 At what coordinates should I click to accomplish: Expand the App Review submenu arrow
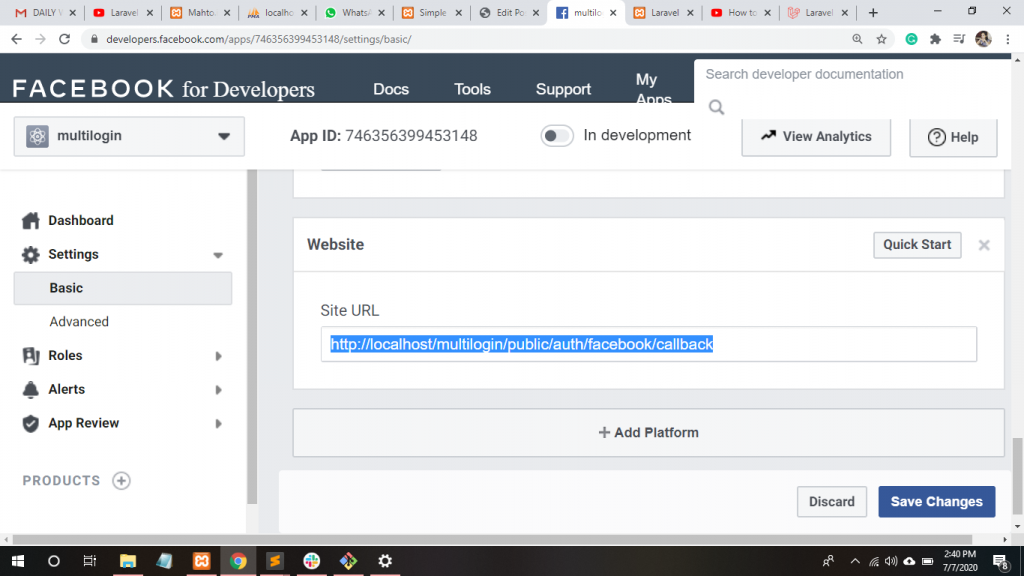point(218,424)
